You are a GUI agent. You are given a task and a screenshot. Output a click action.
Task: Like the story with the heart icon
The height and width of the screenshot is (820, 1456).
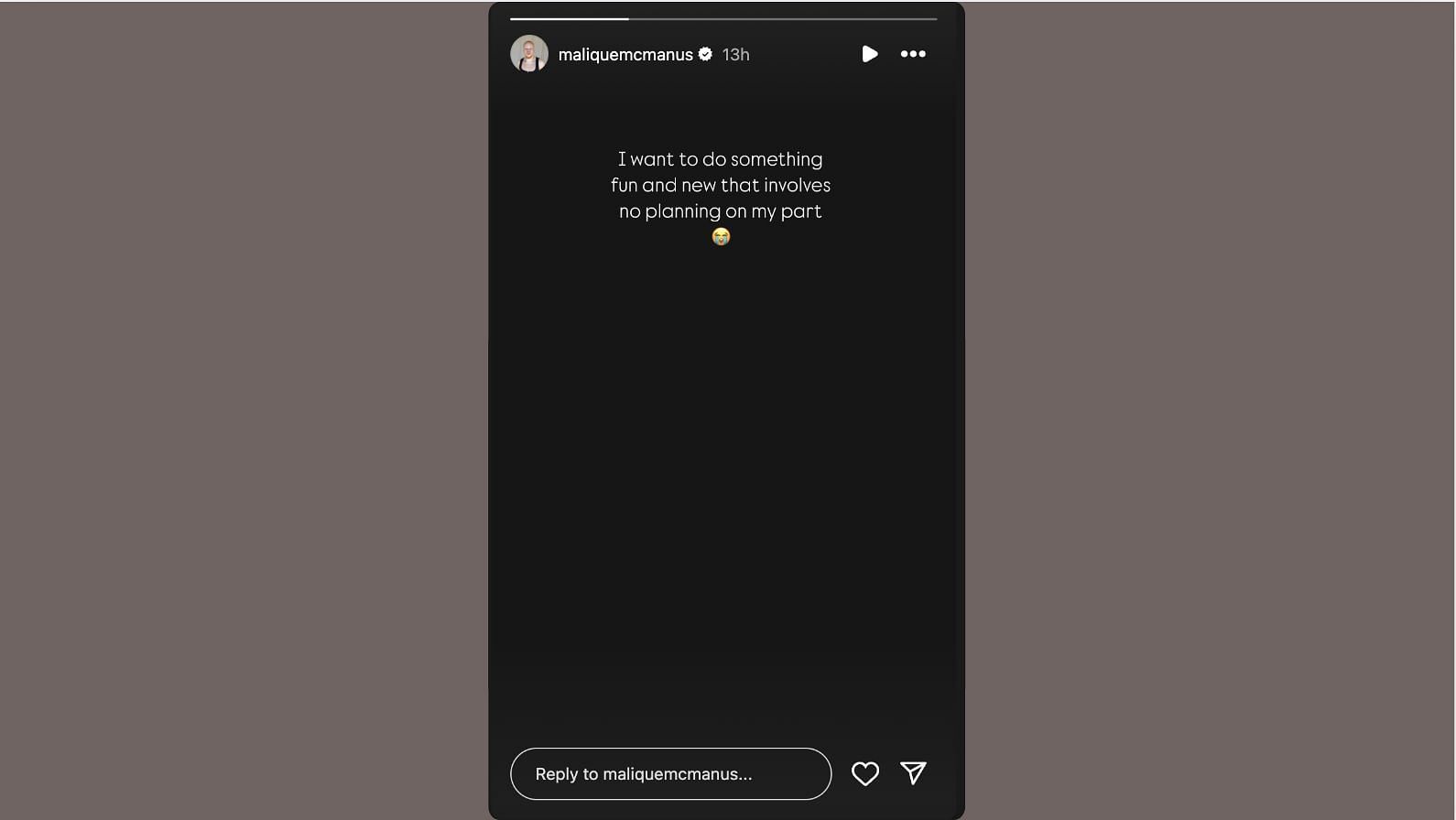[865, 774]
